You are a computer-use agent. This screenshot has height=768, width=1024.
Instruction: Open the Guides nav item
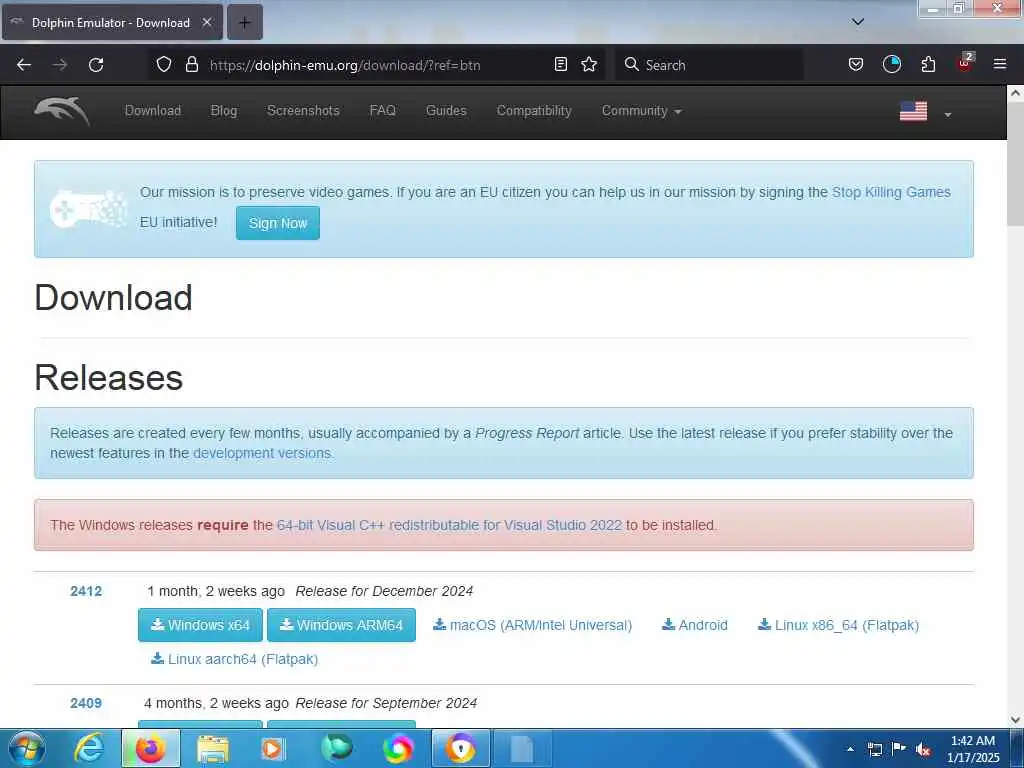point(446,111)
